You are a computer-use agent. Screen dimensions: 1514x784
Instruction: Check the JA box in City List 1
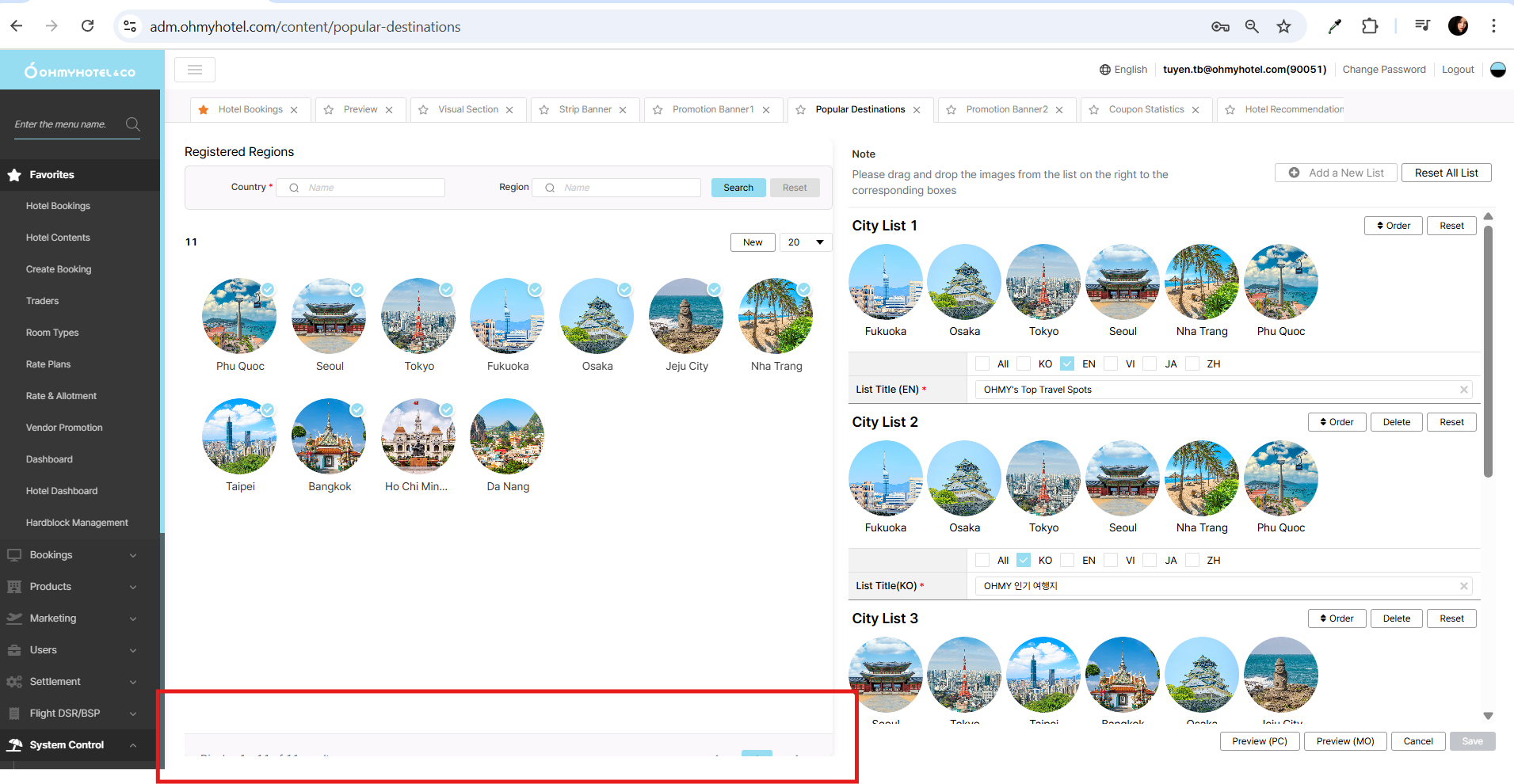1150,363
